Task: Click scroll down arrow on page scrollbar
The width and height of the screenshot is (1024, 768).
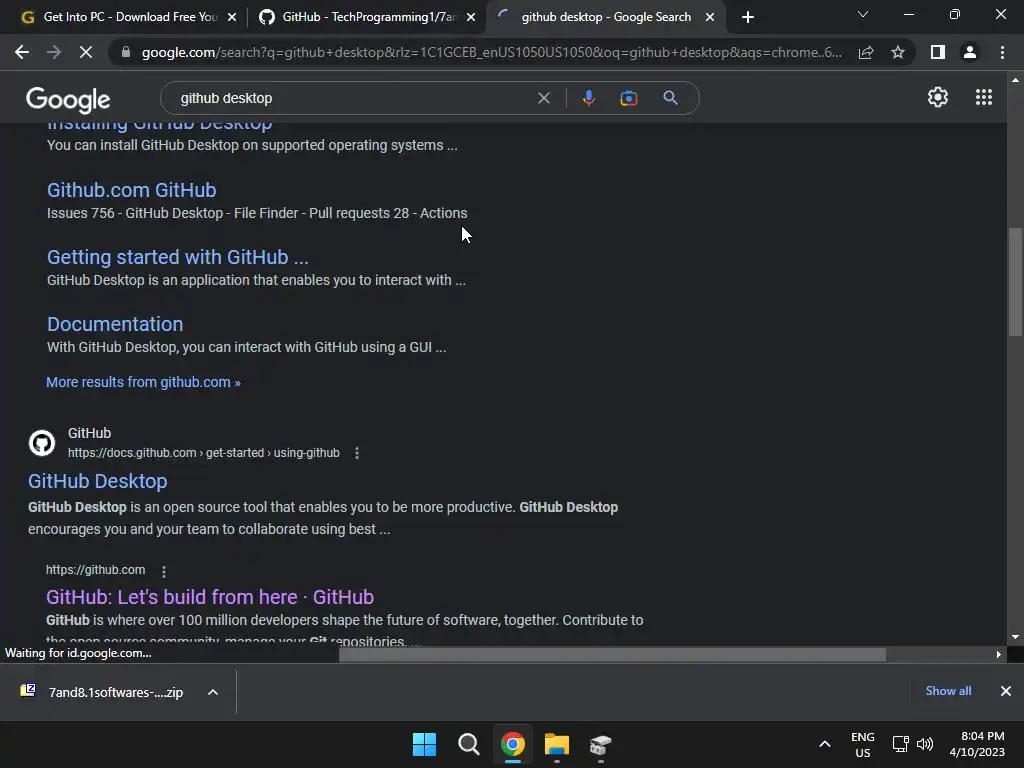Action: pyautogui.click(x=1015, y=637)
